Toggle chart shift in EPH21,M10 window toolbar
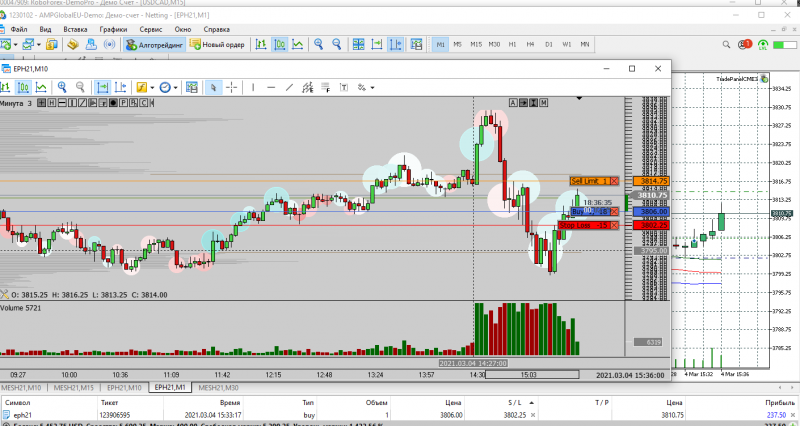This screenshot has height=426, width=800. 120,88
